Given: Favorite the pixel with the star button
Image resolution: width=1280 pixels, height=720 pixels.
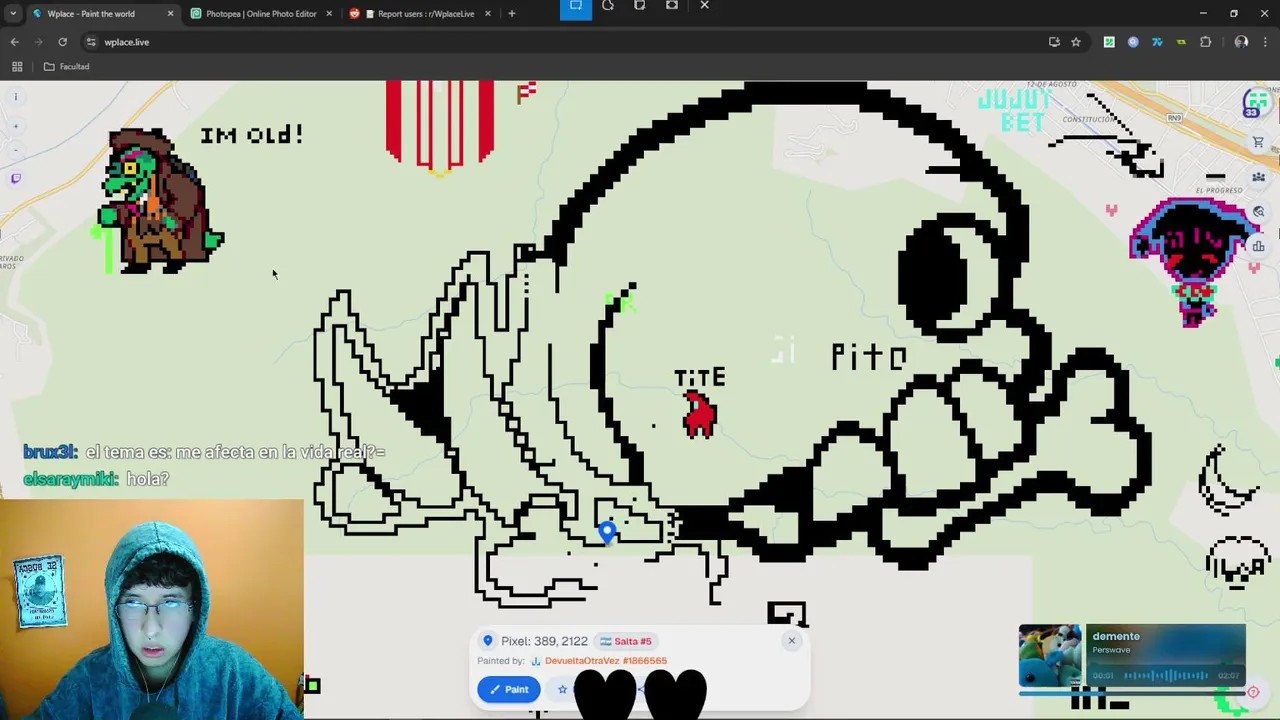Looking at the screenshot, I should pos(562,689).
